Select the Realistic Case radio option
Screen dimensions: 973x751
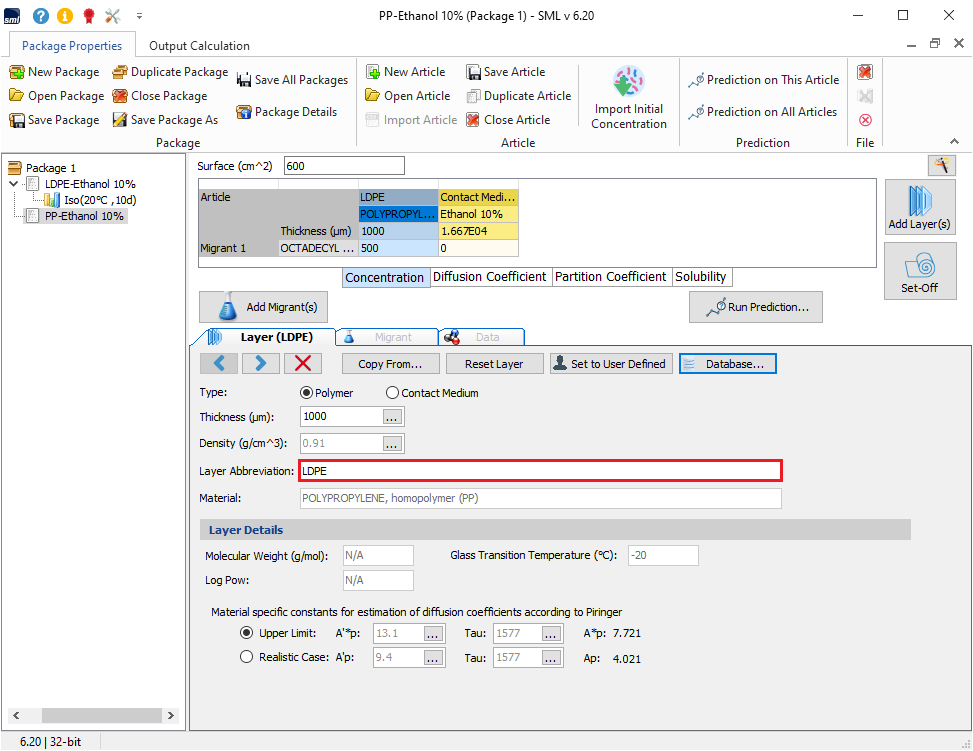pos(247,657)
